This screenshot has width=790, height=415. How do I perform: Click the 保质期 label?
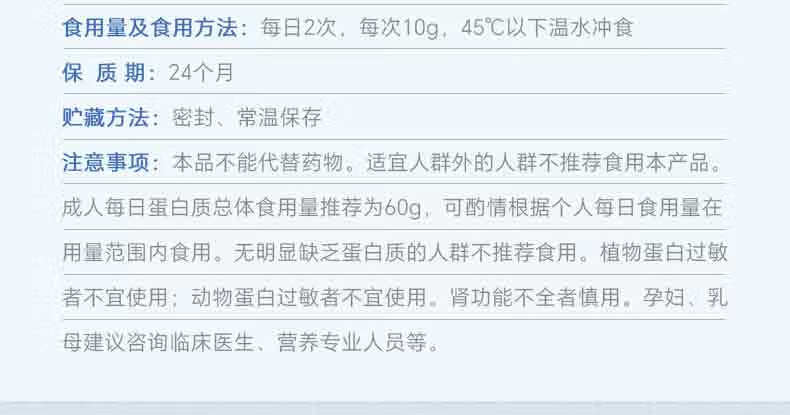(103, 73)
